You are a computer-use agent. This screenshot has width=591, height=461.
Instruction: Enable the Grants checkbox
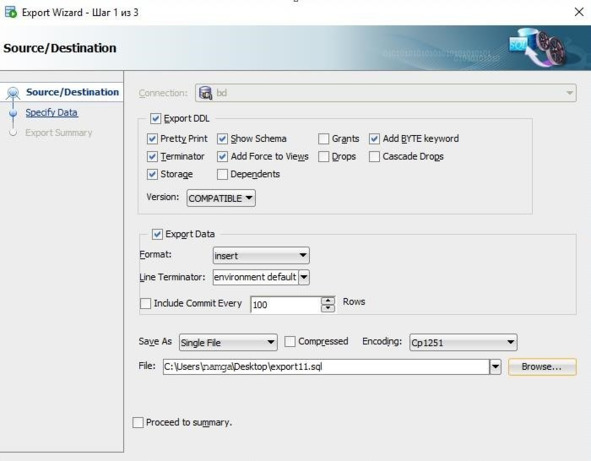point(323,139)
